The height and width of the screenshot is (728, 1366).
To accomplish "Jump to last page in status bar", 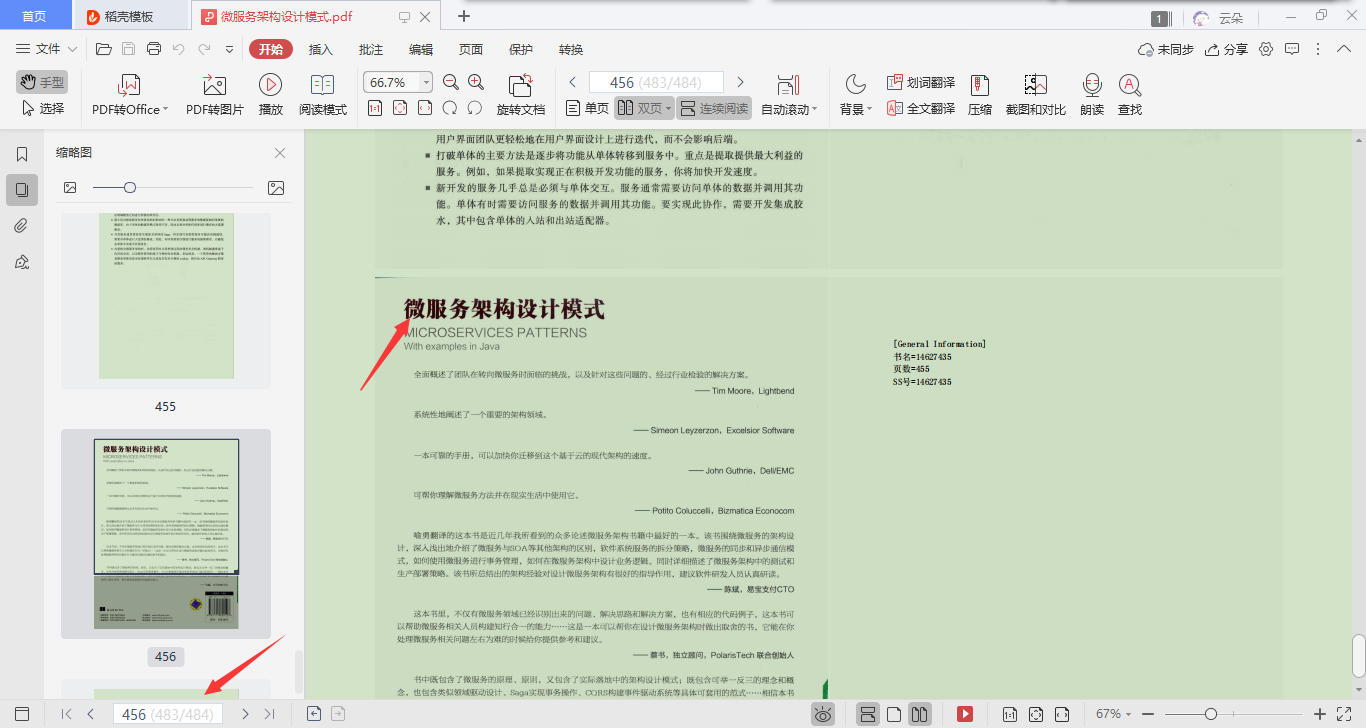I will 269,714.
